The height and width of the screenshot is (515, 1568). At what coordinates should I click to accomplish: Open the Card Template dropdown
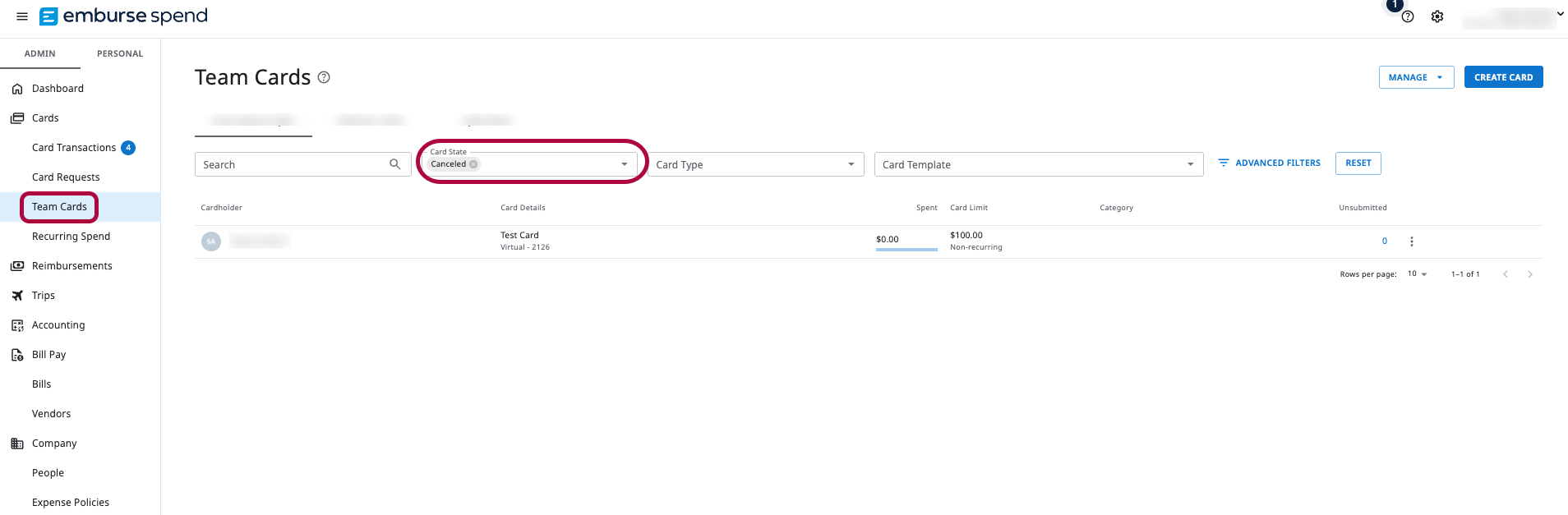pos(1190,164)
